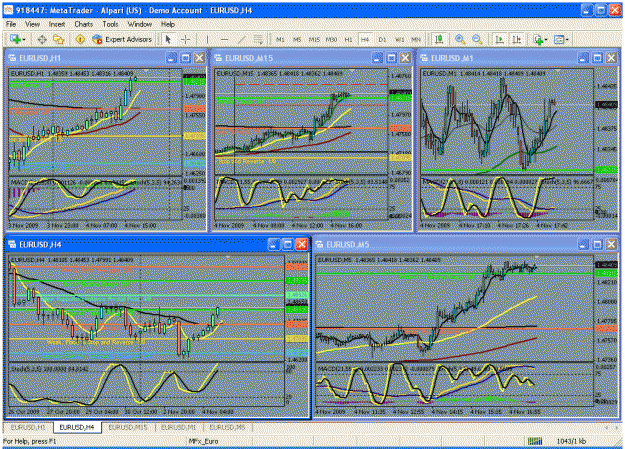The image size is (625, 449).
Task: Click the MFx_Euro profile in status bar
Action: tap(203, 441)
